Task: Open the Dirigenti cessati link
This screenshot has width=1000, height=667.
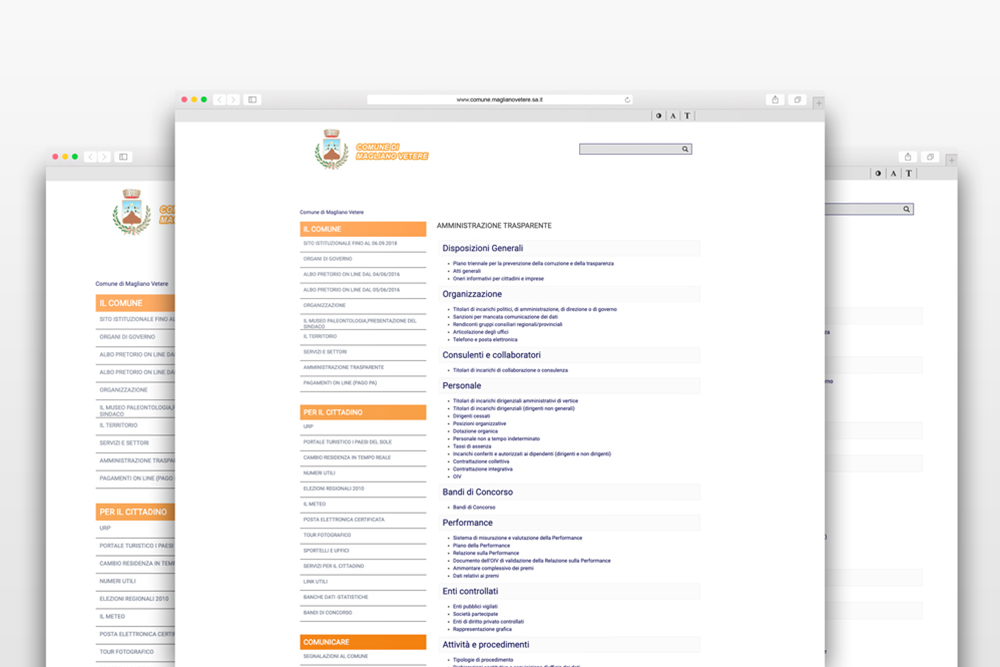Action: (471, 416)
